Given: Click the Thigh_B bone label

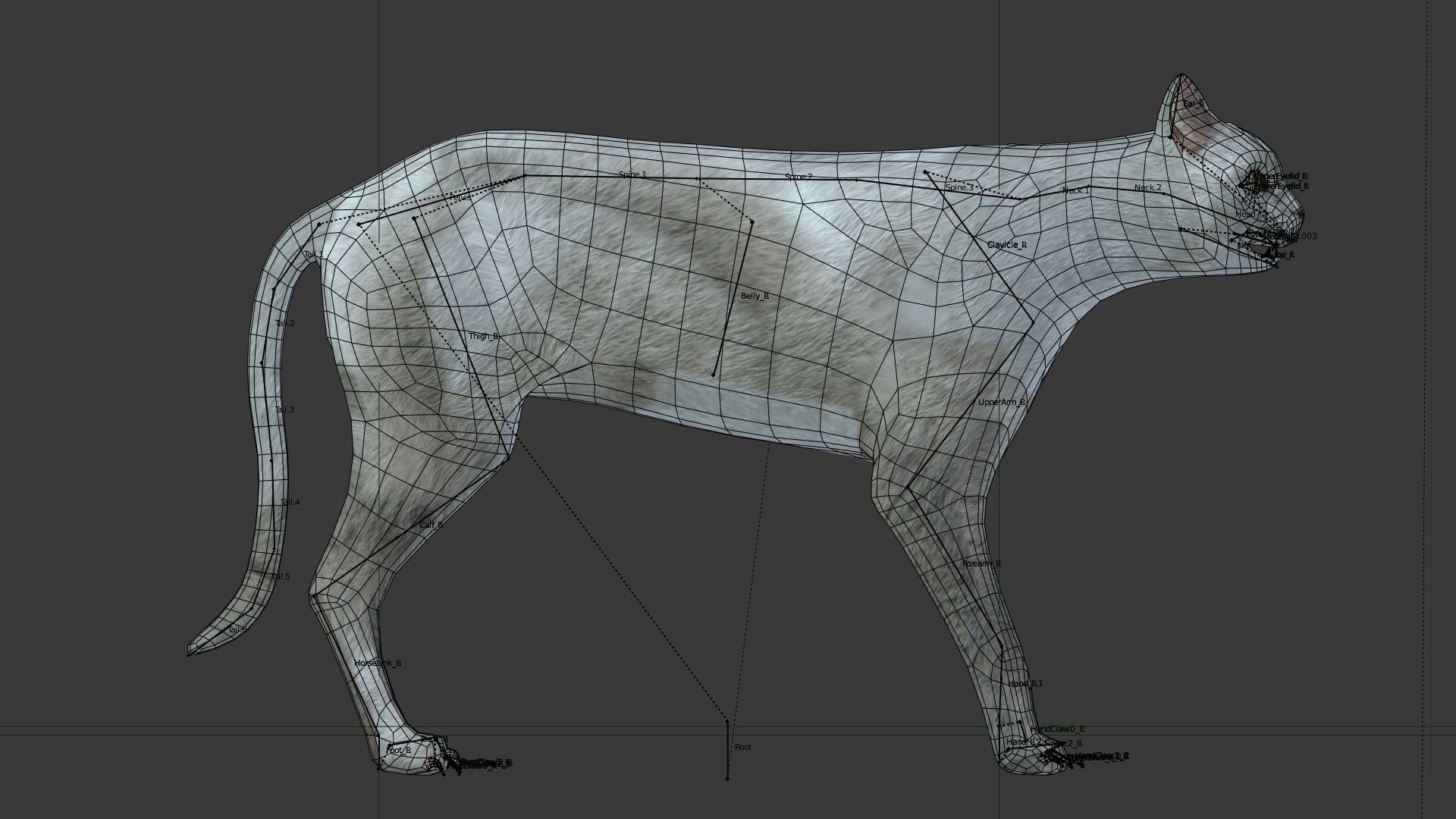Looking at the screenshot, I should (484, 337).
